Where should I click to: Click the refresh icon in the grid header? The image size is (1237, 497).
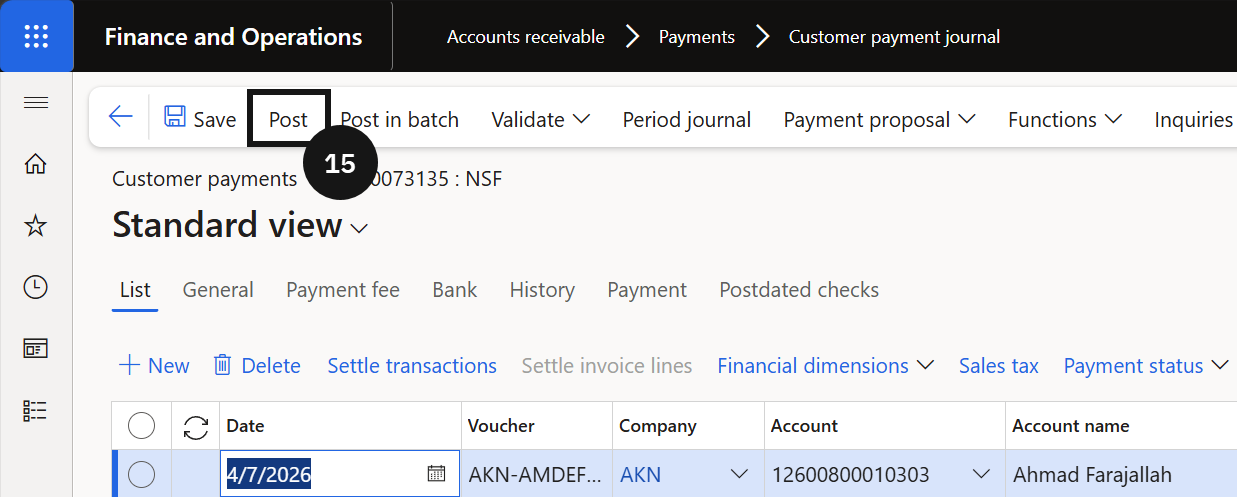[x=196, y=427]
